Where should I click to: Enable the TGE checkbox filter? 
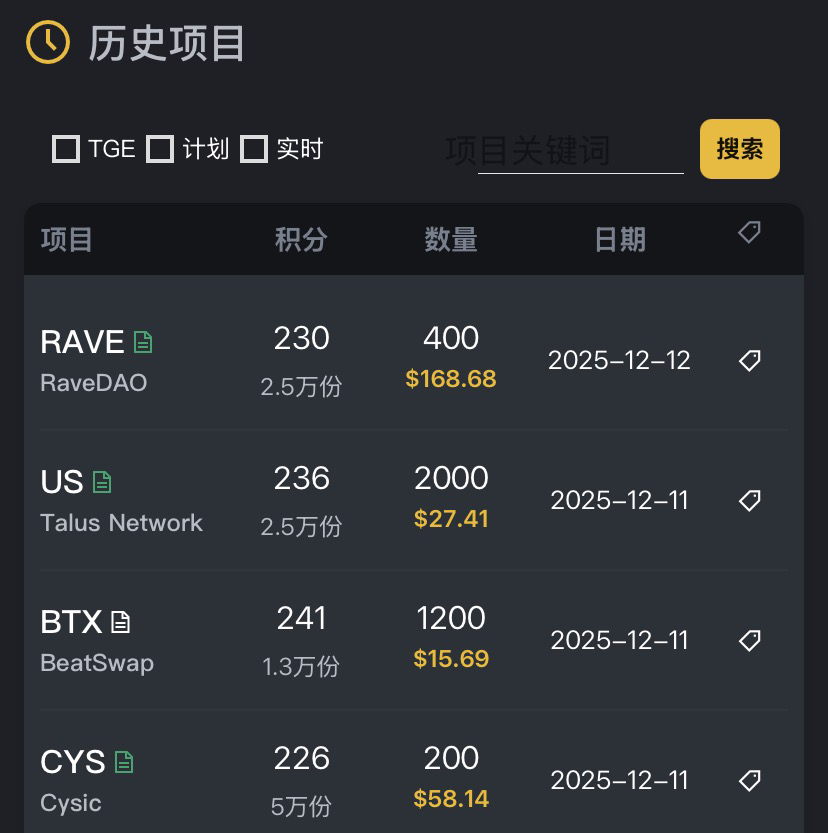tap(66, 149)
